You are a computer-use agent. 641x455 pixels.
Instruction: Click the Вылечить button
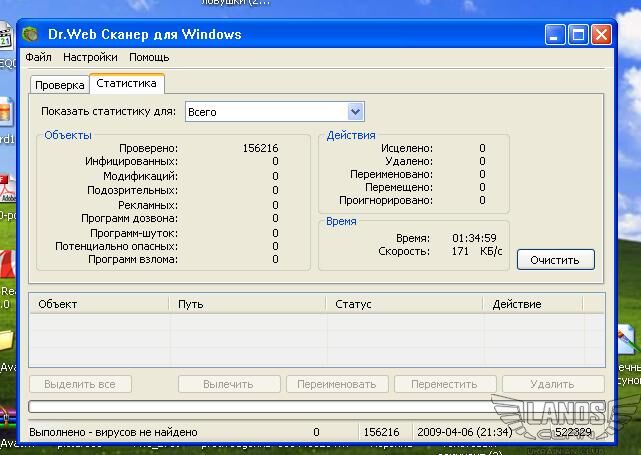click(x=228, y=384)
